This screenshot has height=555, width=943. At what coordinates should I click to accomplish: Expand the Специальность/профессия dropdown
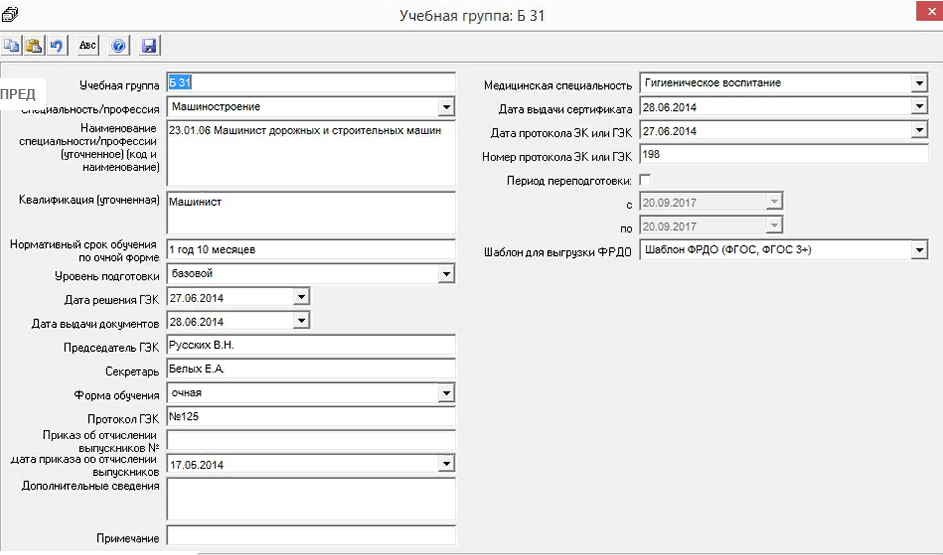click(446, 107)
